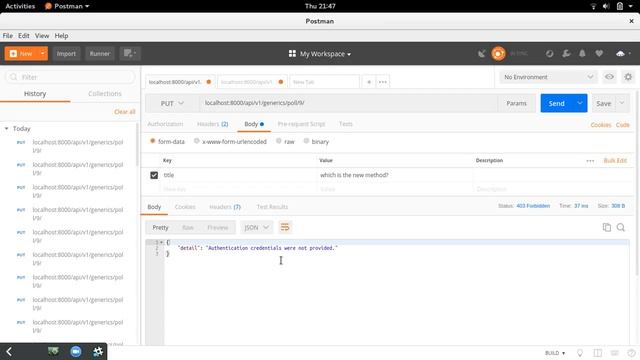Switch response view to Raw
The width and height of the screenshot is (640, 360).
[188, 227]
